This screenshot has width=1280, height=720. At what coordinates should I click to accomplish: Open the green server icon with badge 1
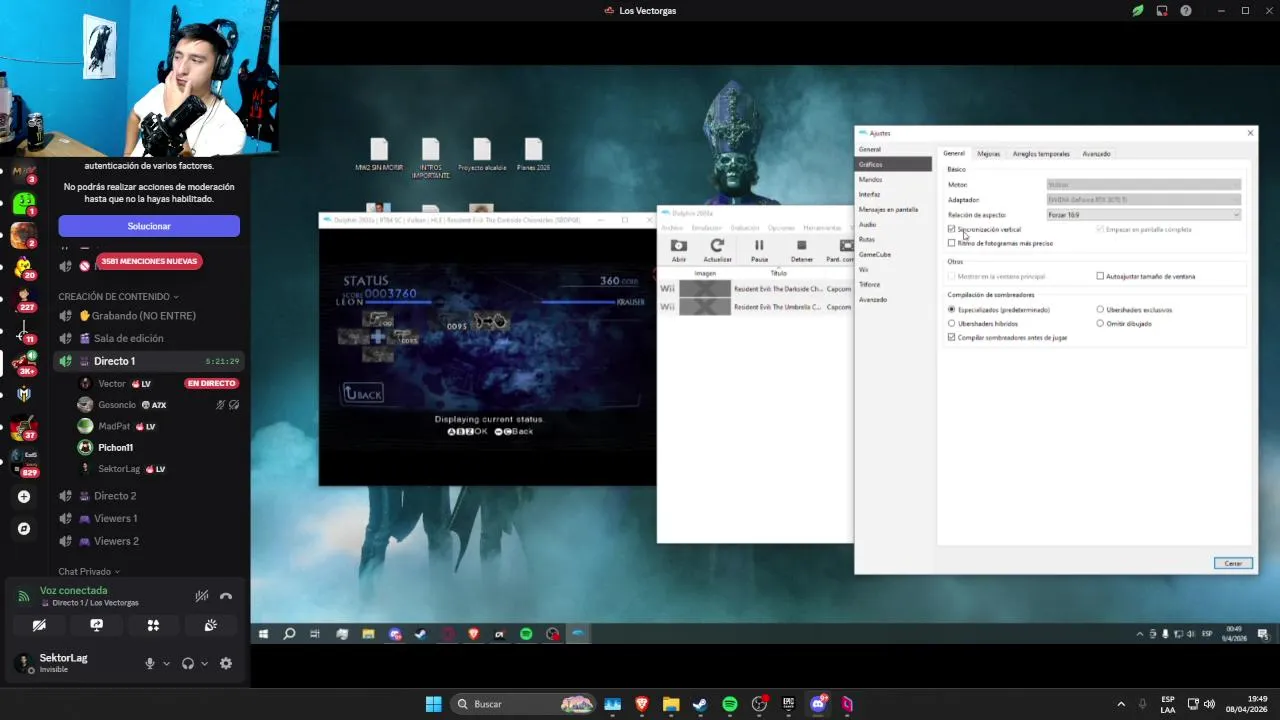[x=24, y=204]
